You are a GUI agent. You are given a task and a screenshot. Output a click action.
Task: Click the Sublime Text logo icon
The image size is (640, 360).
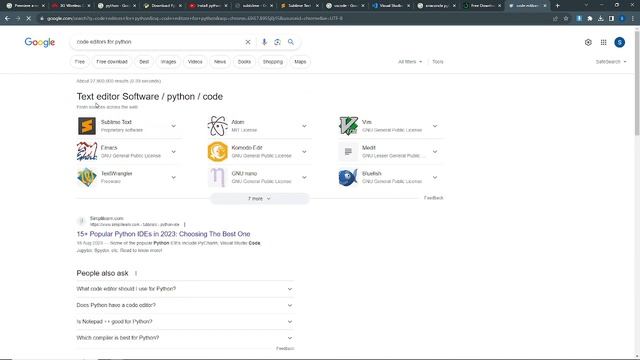coord(87,126)
